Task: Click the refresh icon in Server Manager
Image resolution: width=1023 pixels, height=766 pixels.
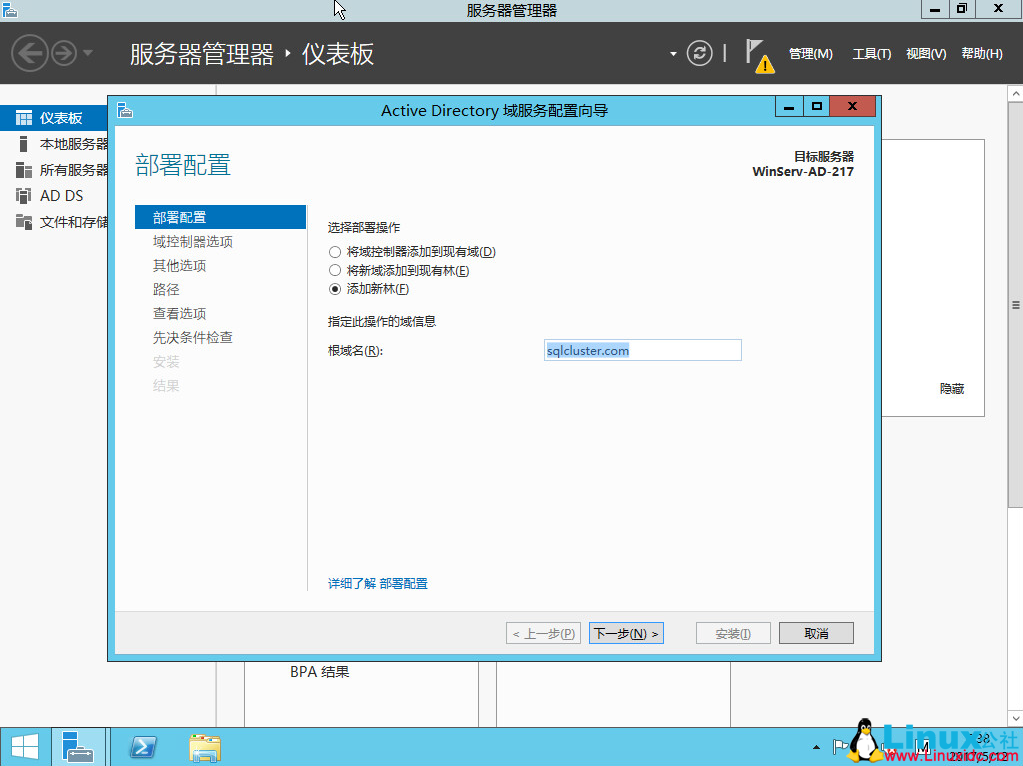Action: point(700,53)
